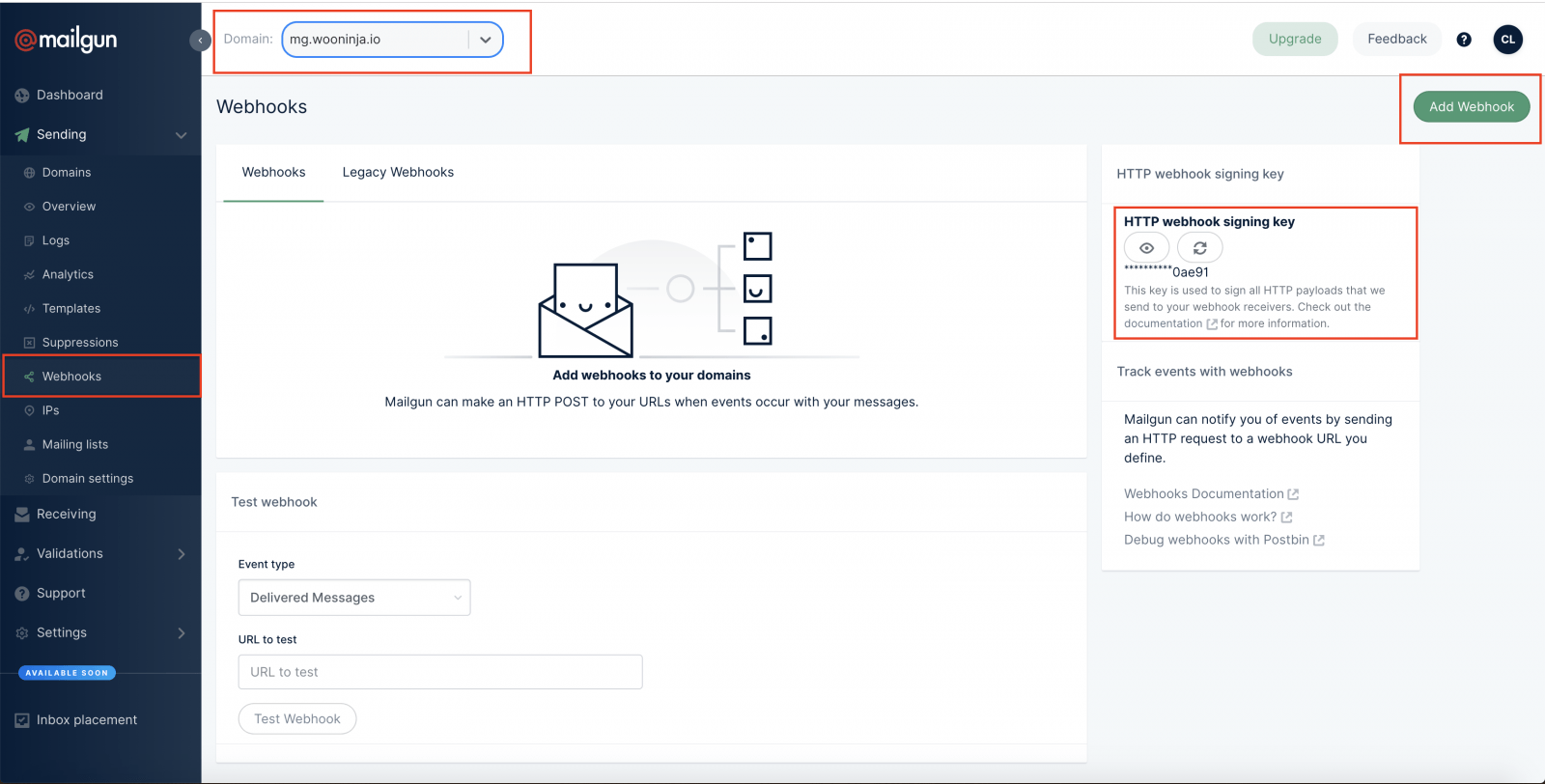The image size is (1545, 784).
Task: Open the Templates page
Action: coord(71,308)
